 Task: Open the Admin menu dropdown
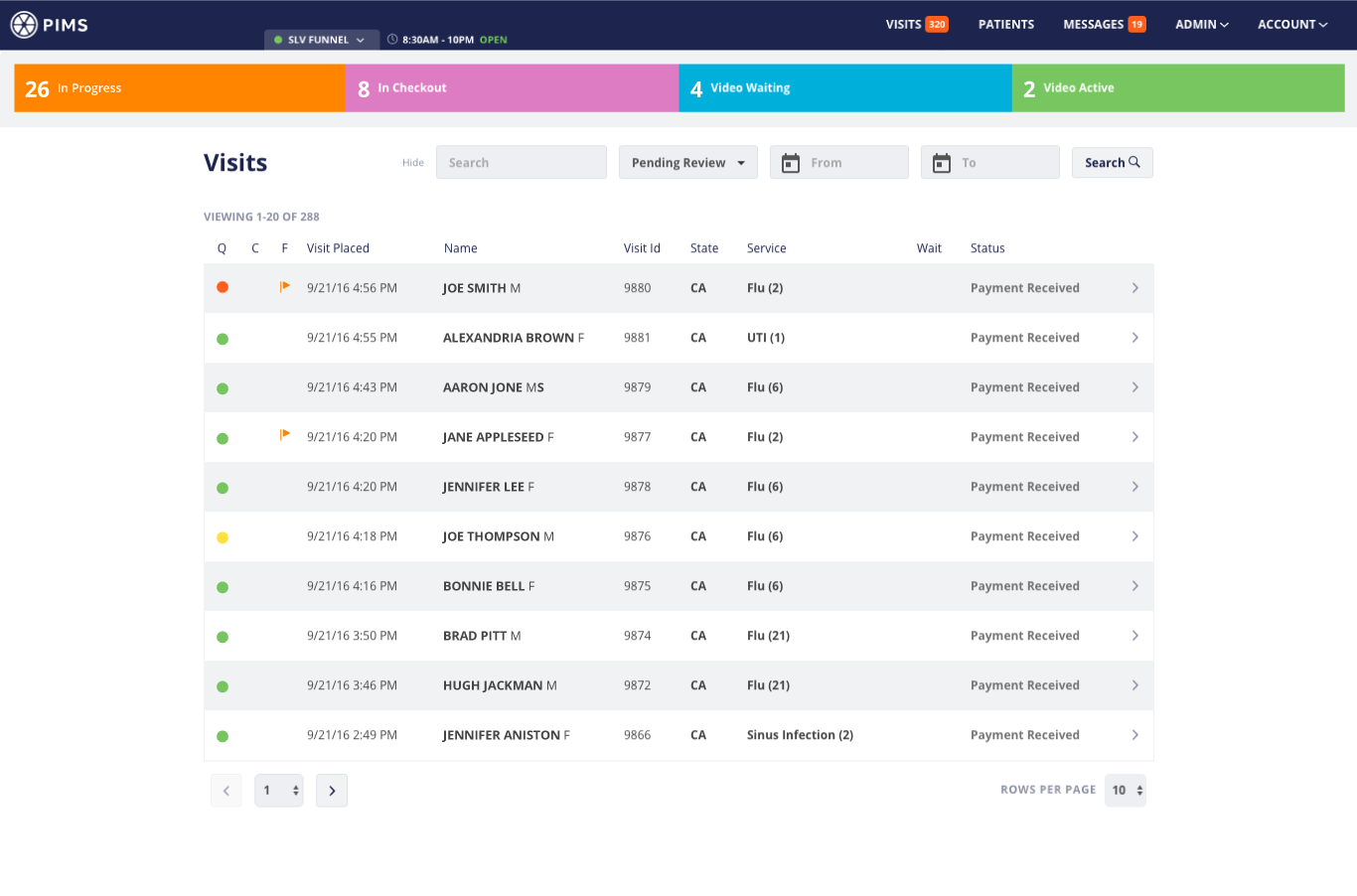1202,25
